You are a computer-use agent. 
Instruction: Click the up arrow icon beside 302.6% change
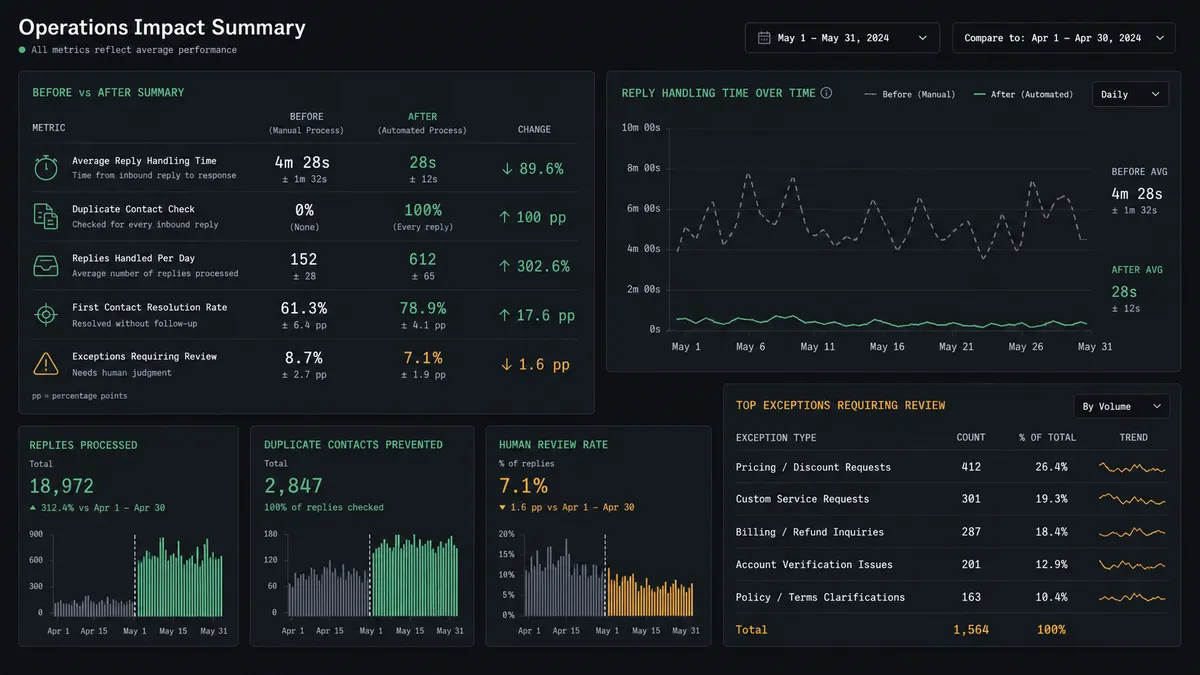pos(505,266)
